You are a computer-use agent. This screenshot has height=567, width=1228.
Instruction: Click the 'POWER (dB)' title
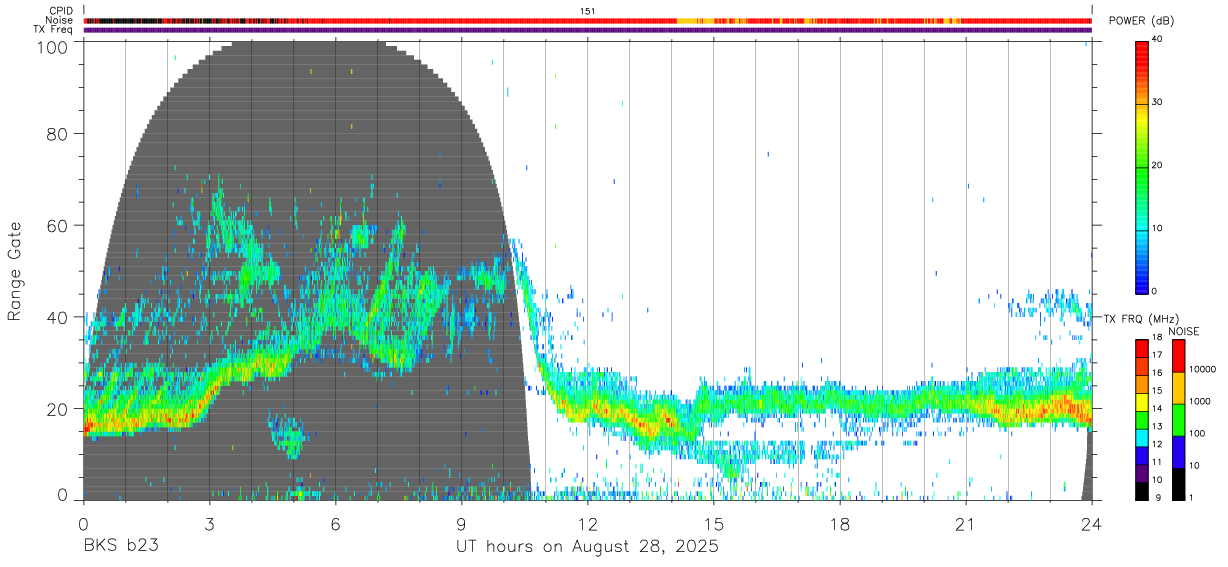[1140, 21]
